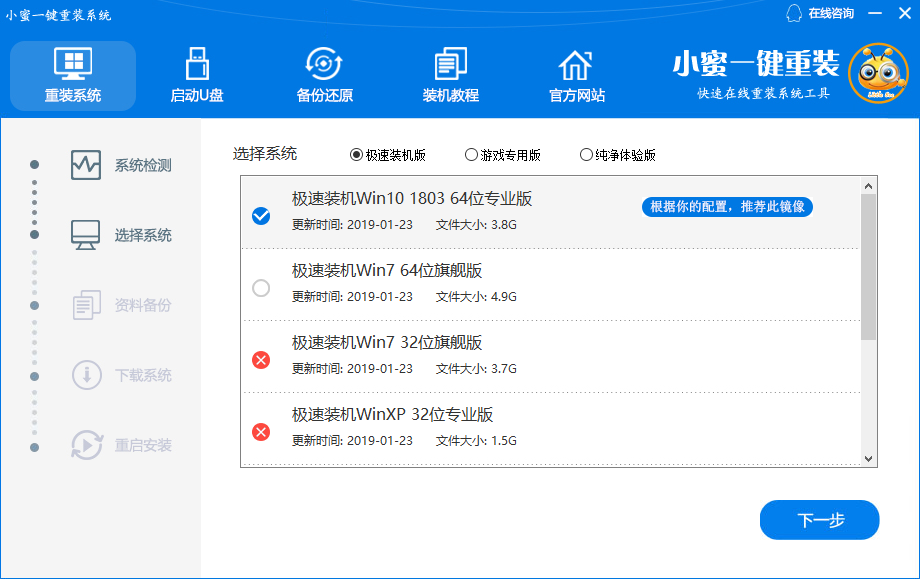Select the Win10 1803 list entry
This screenshot has height=579, width=920.
point(450,210)
